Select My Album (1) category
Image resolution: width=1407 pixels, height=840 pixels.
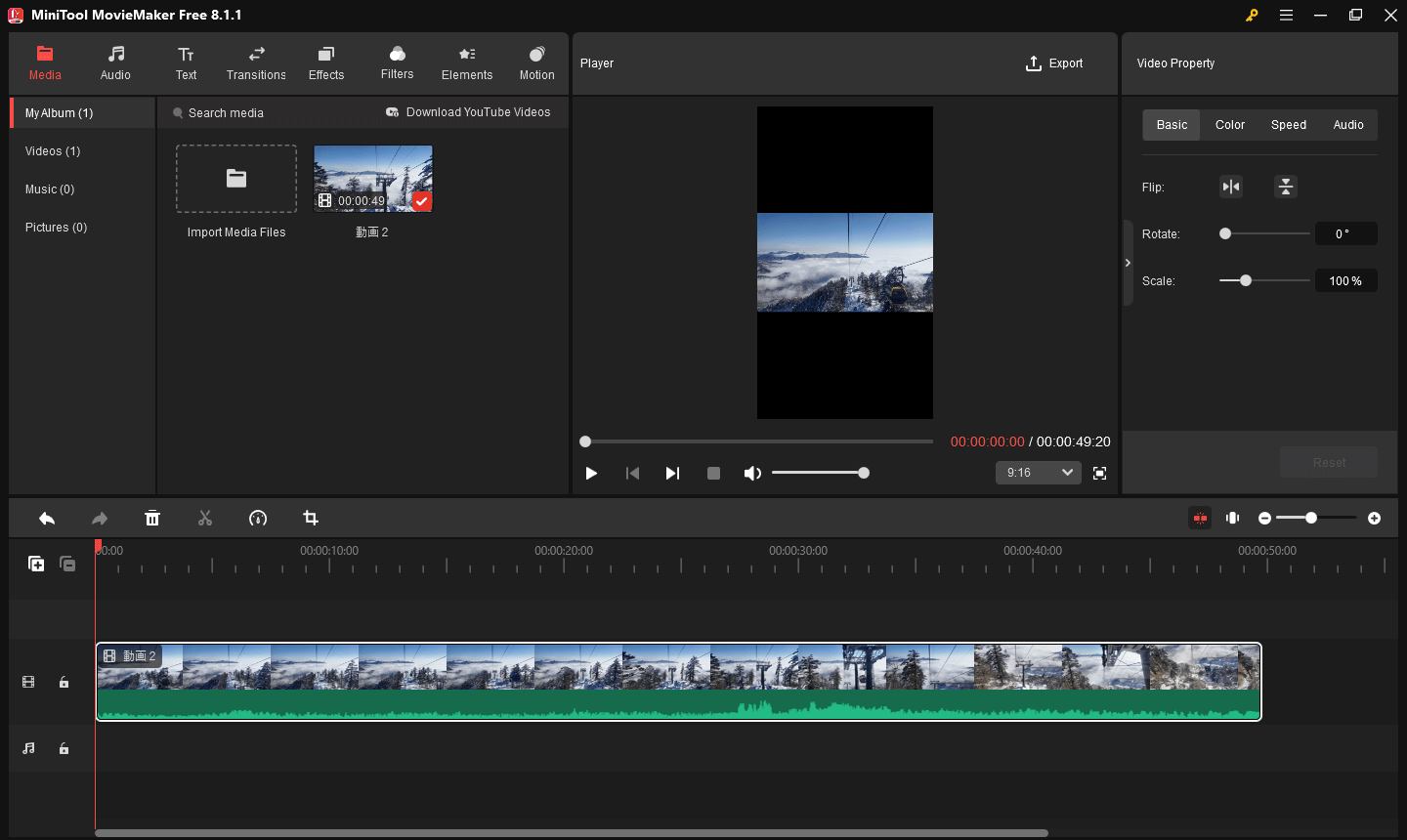(x=83, y=113)
